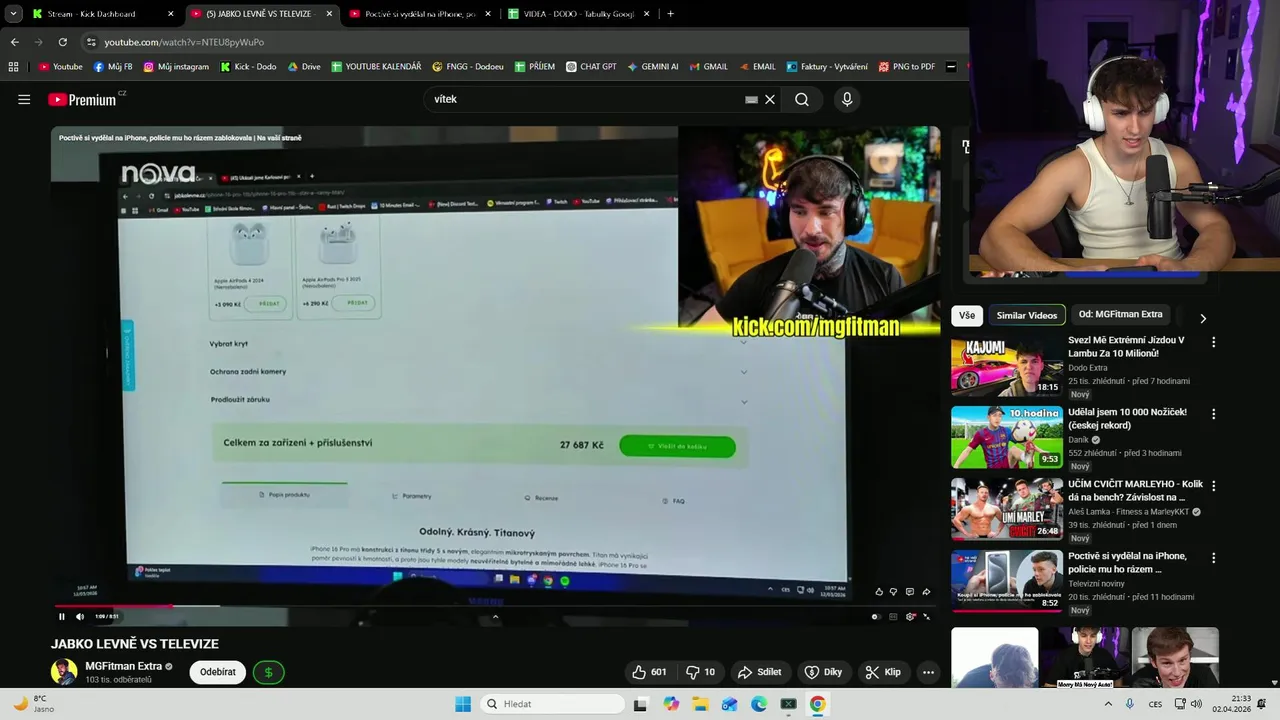Open Chrome from the Windows taskbar
This screenshot has width=1280, height=720.
tap(817, 704)
